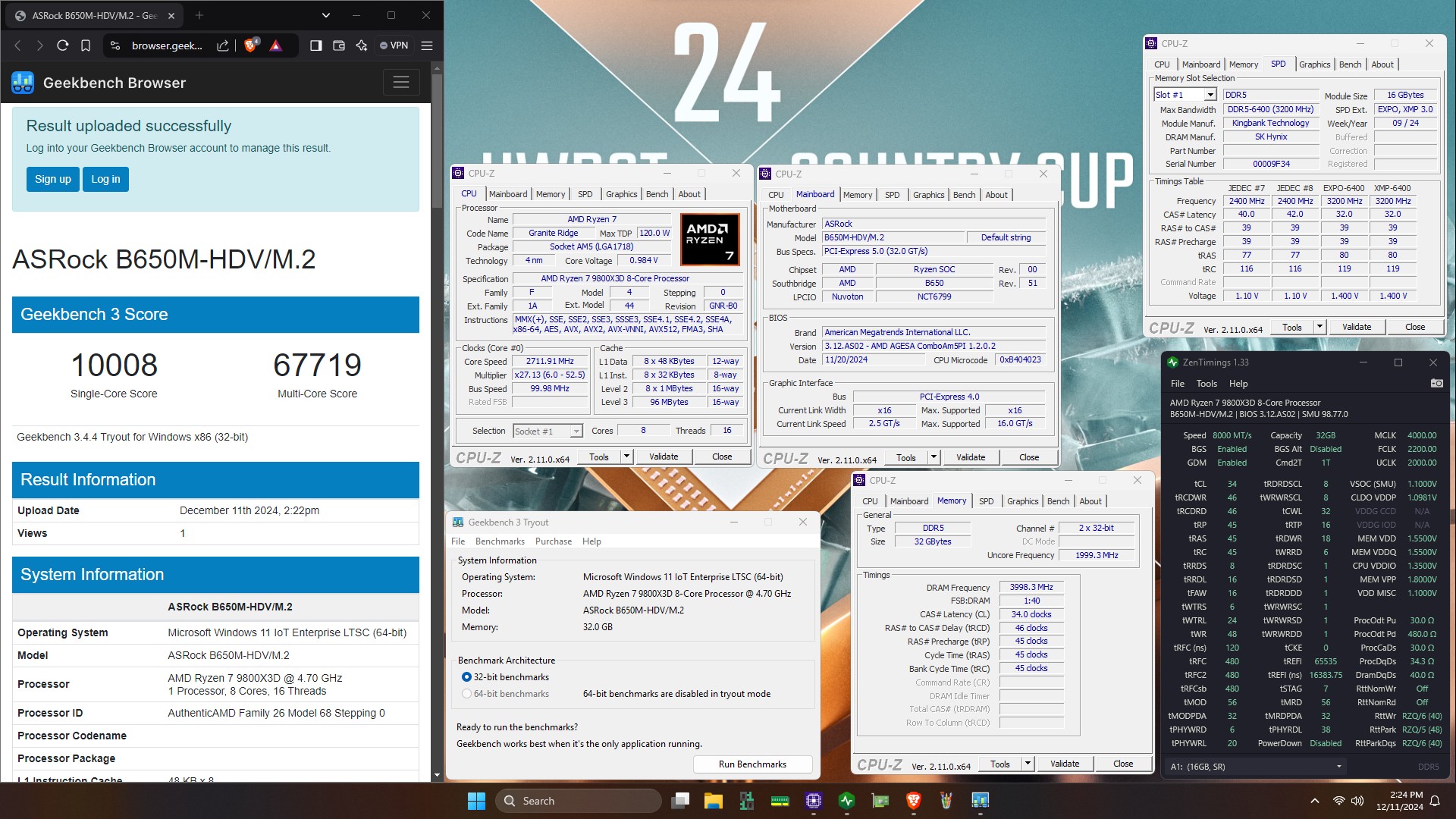Screen dimensions: 1456x819
Task: Click the Geekbench Browser logo
Action: pyautogui.click(x=23, y=83)
